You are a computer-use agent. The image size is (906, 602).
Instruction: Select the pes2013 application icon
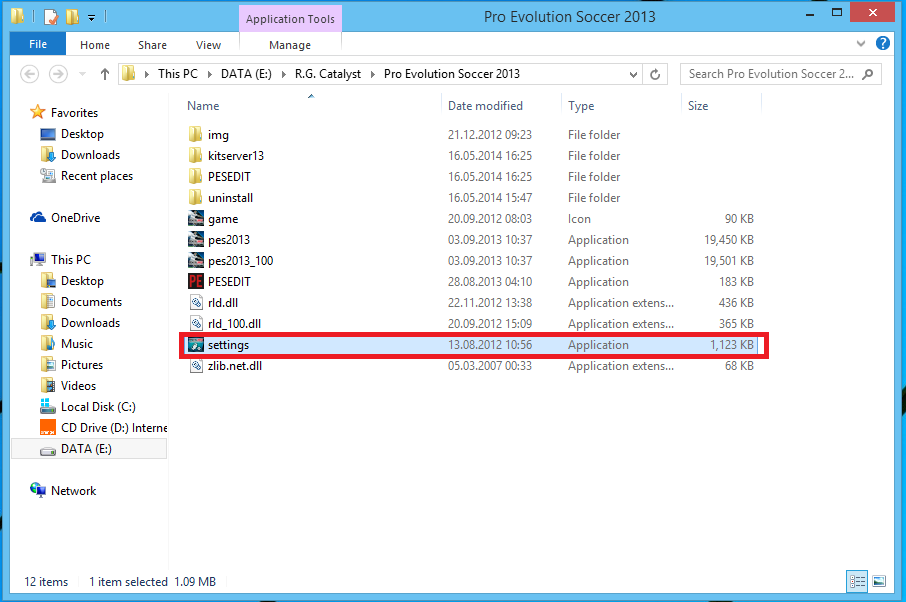pyautogui.click(x=196, y=240)
